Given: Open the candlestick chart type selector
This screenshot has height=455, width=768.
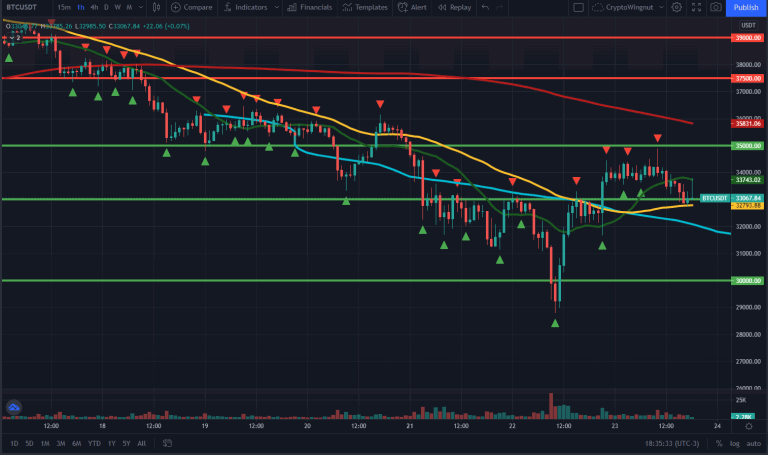Looking at the screenshot, I should pyautogui.click(x=156, y=7).
